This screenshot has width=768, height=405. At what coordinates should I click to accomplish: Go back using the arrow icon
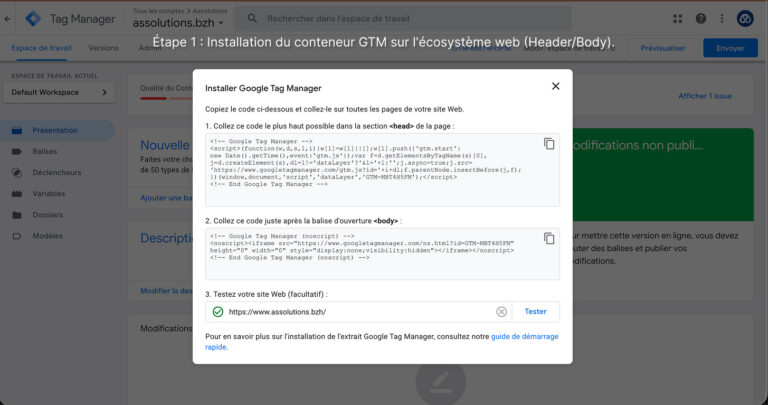click(7, 19)
